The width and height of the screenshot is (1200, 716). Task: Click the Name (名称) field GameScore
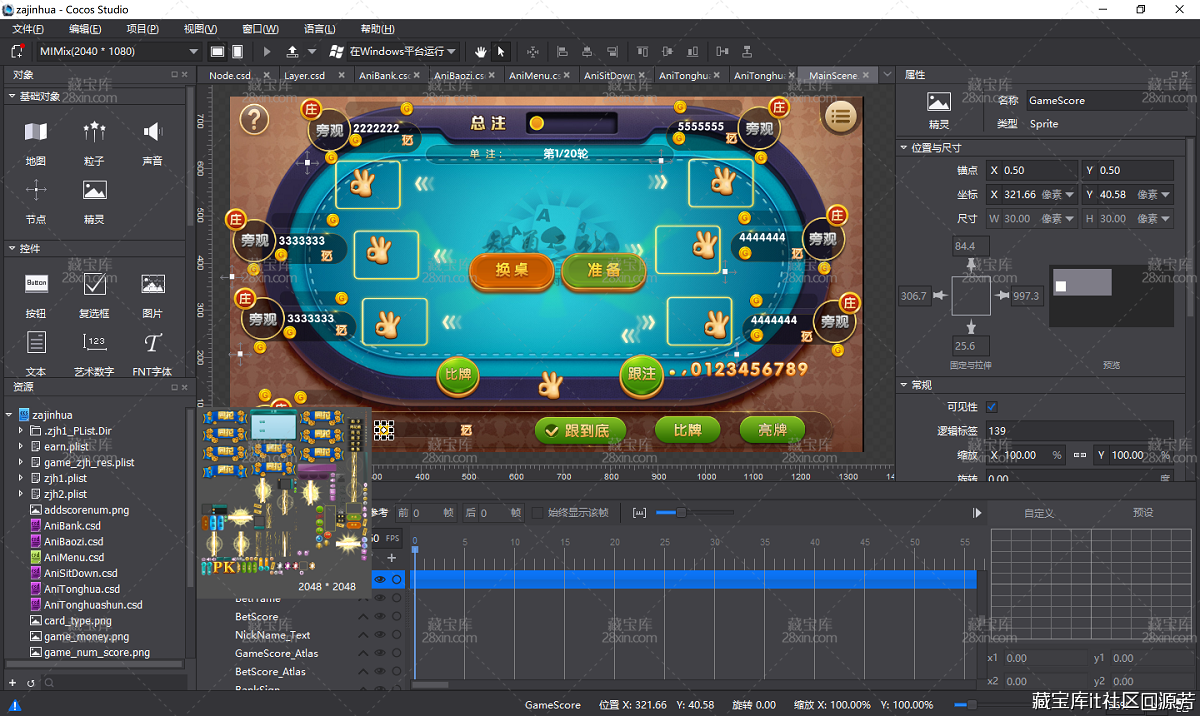(x=1107, y=100)
